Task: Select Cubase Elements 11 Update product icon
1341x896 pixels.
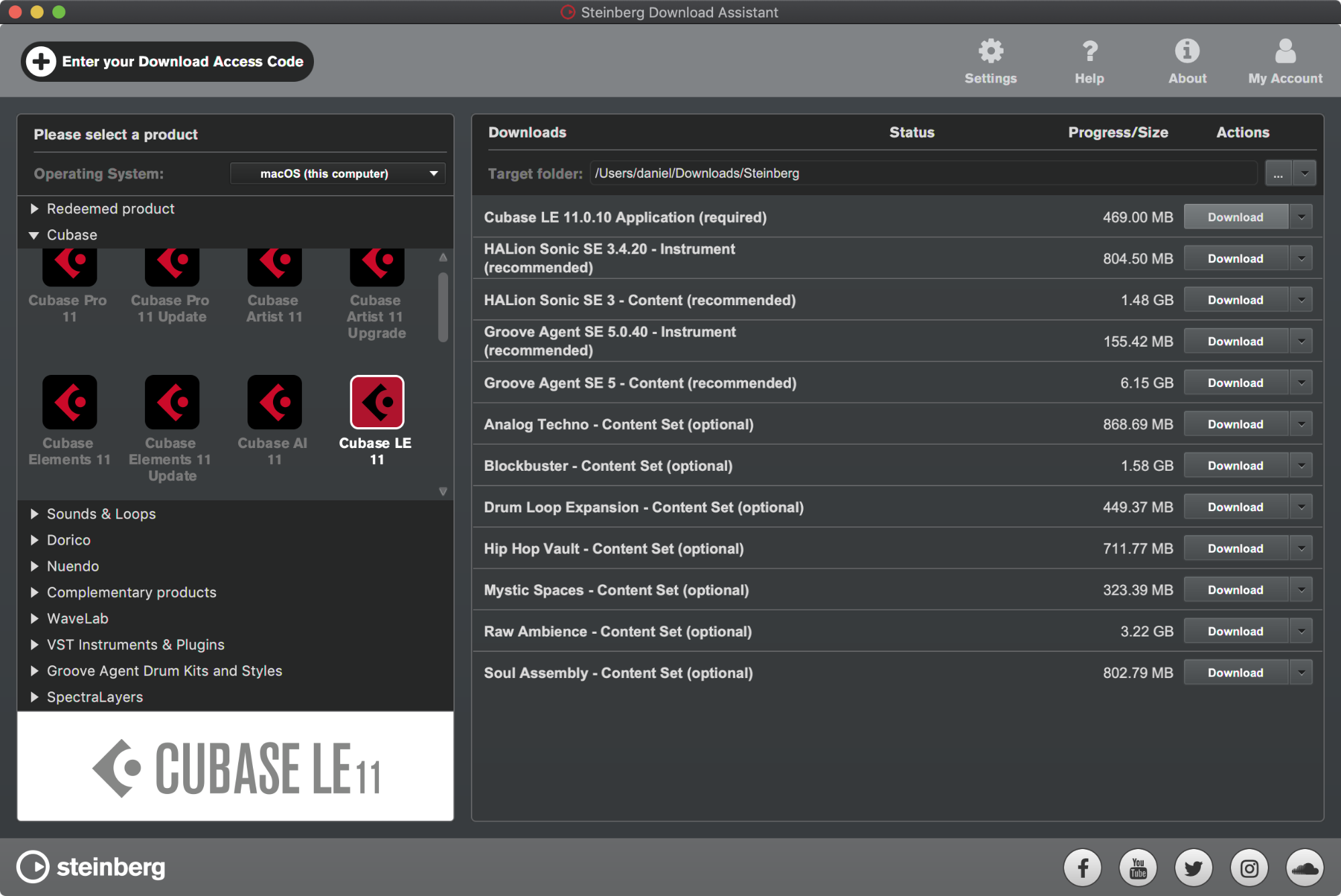Action: click(172, 402)
